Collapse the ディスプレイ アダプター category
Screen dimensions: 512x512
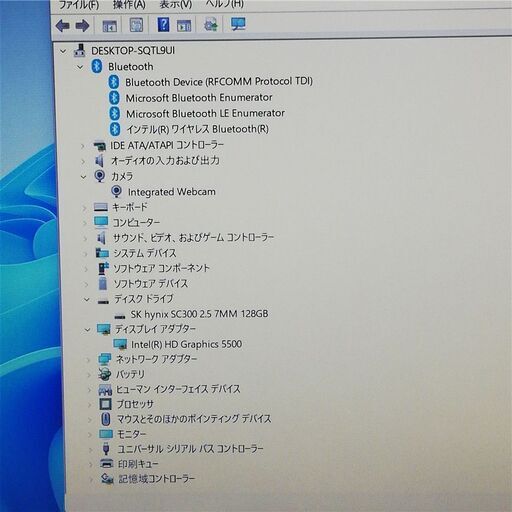[87, 330]
